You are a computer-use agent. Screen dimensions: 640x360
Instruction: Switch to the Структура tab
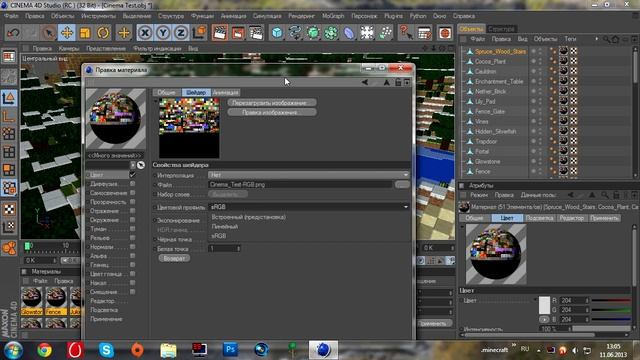click(x=501, y=29)
